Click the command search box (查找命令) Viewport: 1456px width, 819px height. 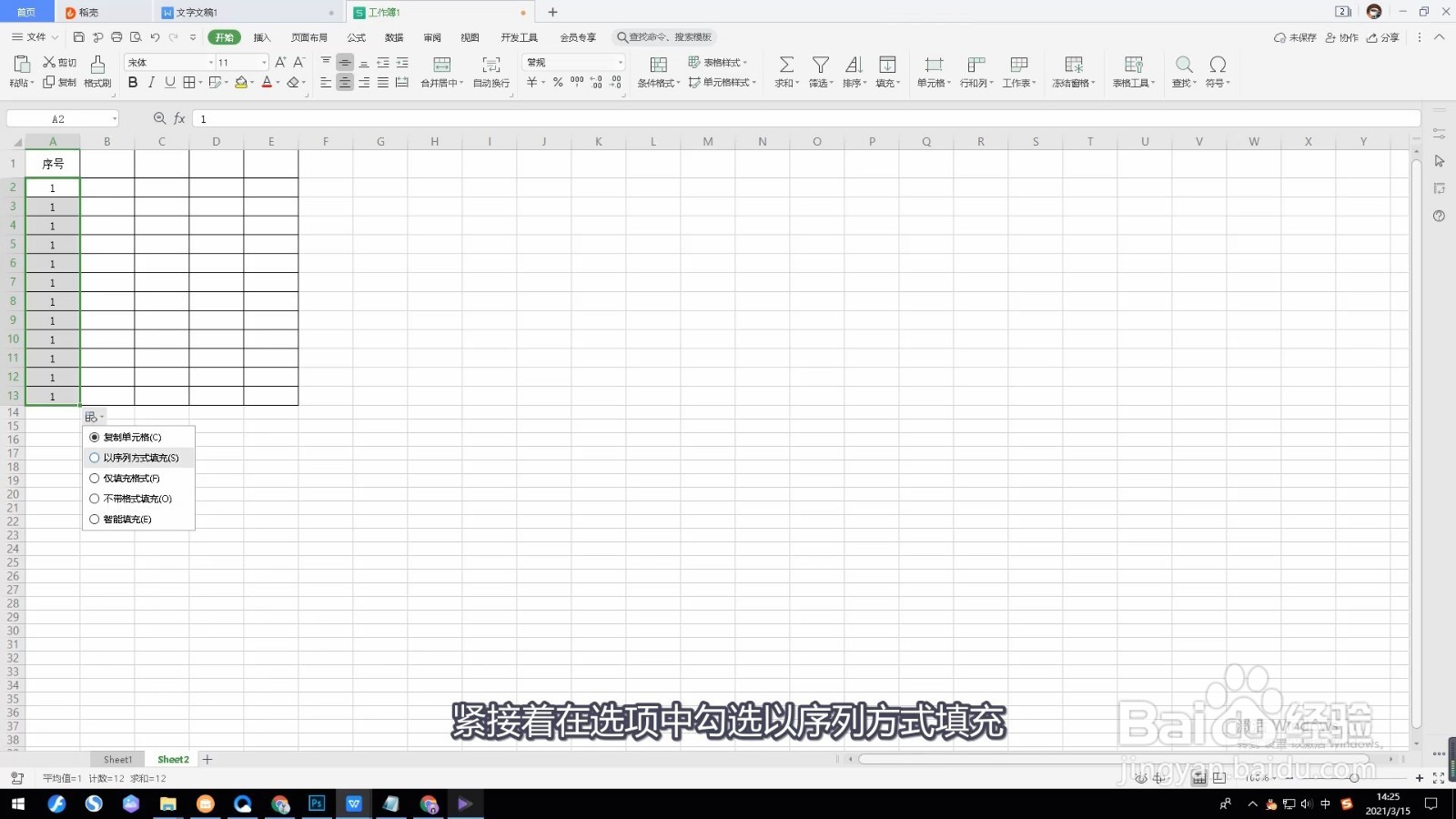tap(664, 37)
